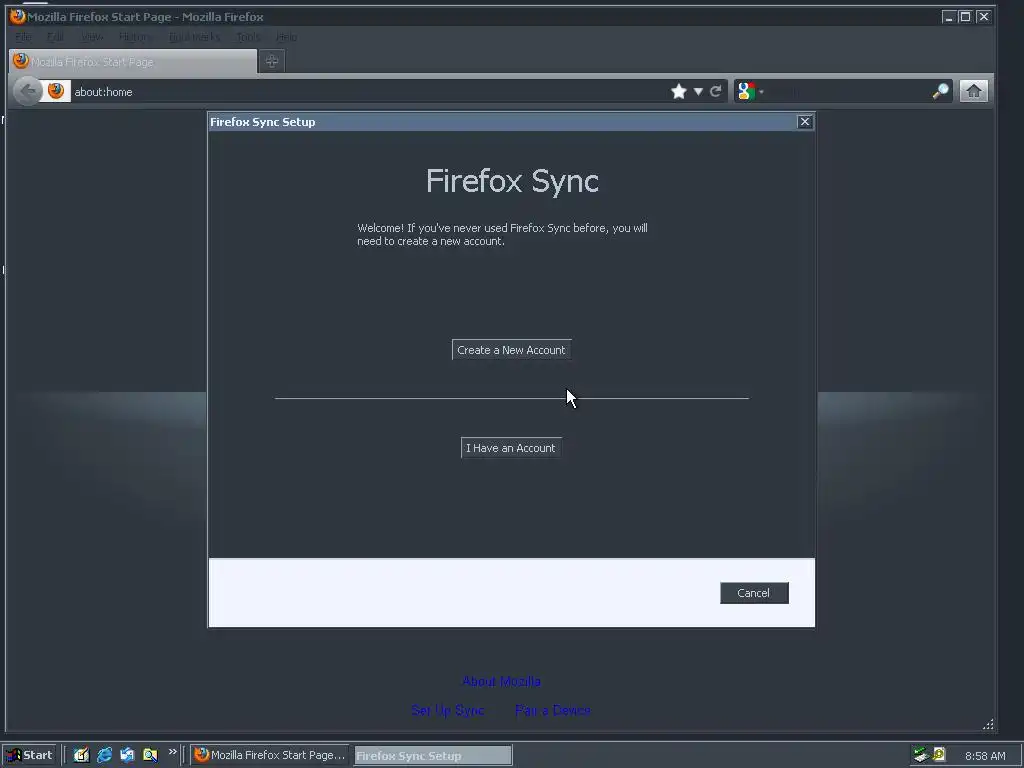Switch to the Mozilla Firefox Start Page taskbar button
1024x768 pixels.
point(270,755)
